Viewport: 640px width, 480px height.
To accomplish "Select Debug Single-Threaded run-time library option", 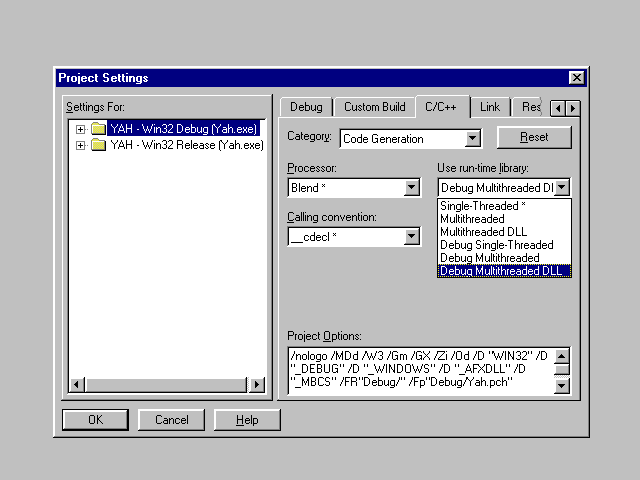I will [x=496, y=245].
